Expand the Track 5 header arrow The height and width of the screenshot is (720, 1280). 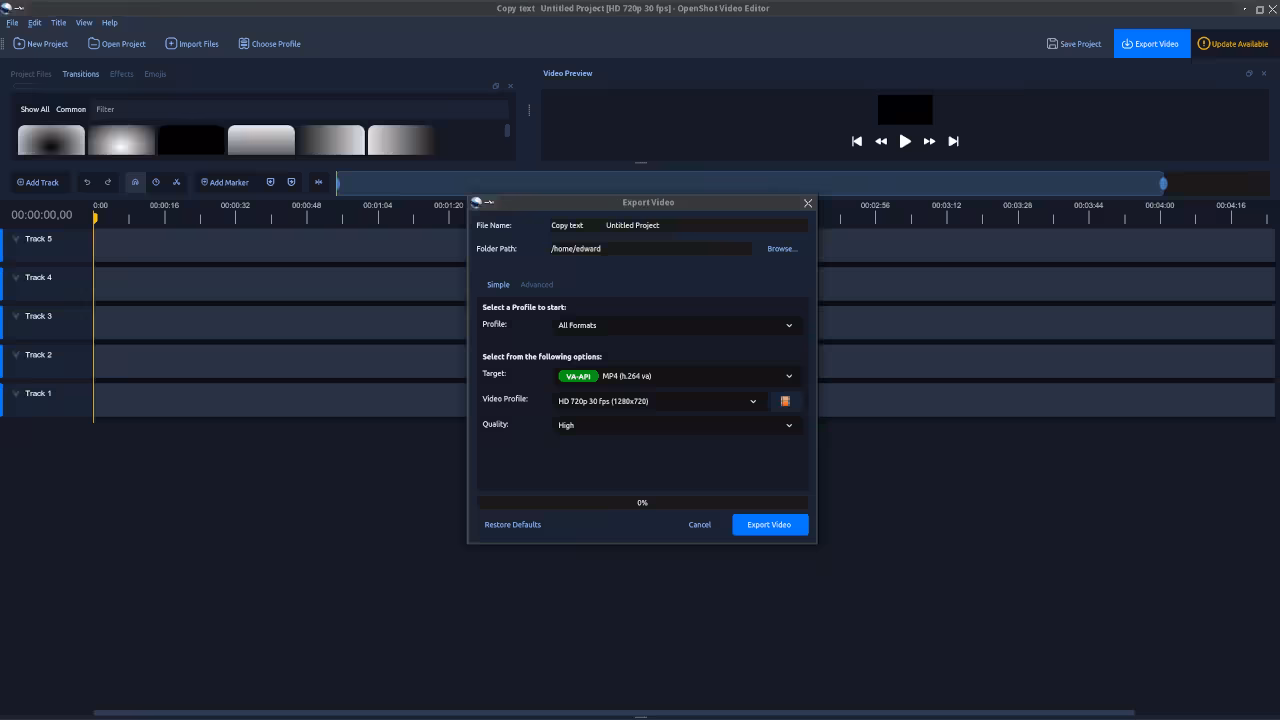click(15, 239)
